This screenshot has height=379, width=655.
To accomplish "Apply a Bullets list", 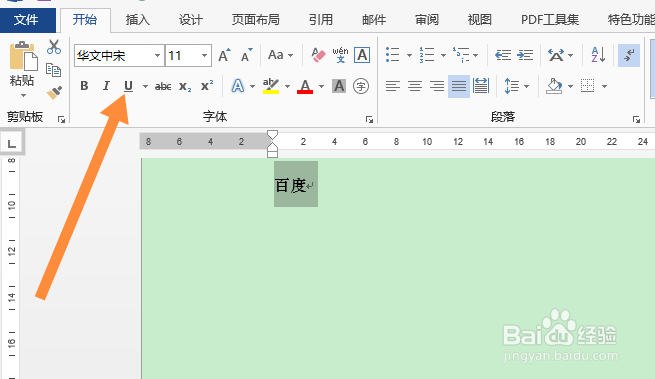I will coord(393,55).
